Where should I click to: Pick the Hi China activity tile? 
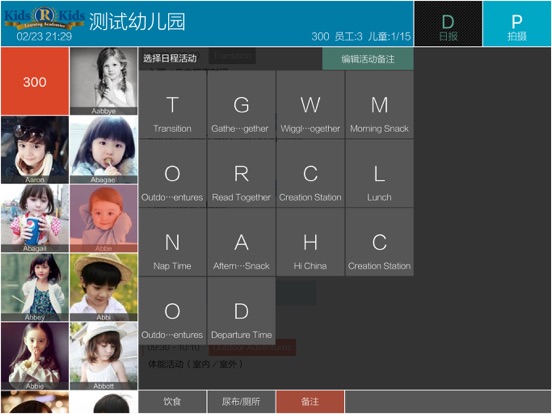tap(310, 242)
